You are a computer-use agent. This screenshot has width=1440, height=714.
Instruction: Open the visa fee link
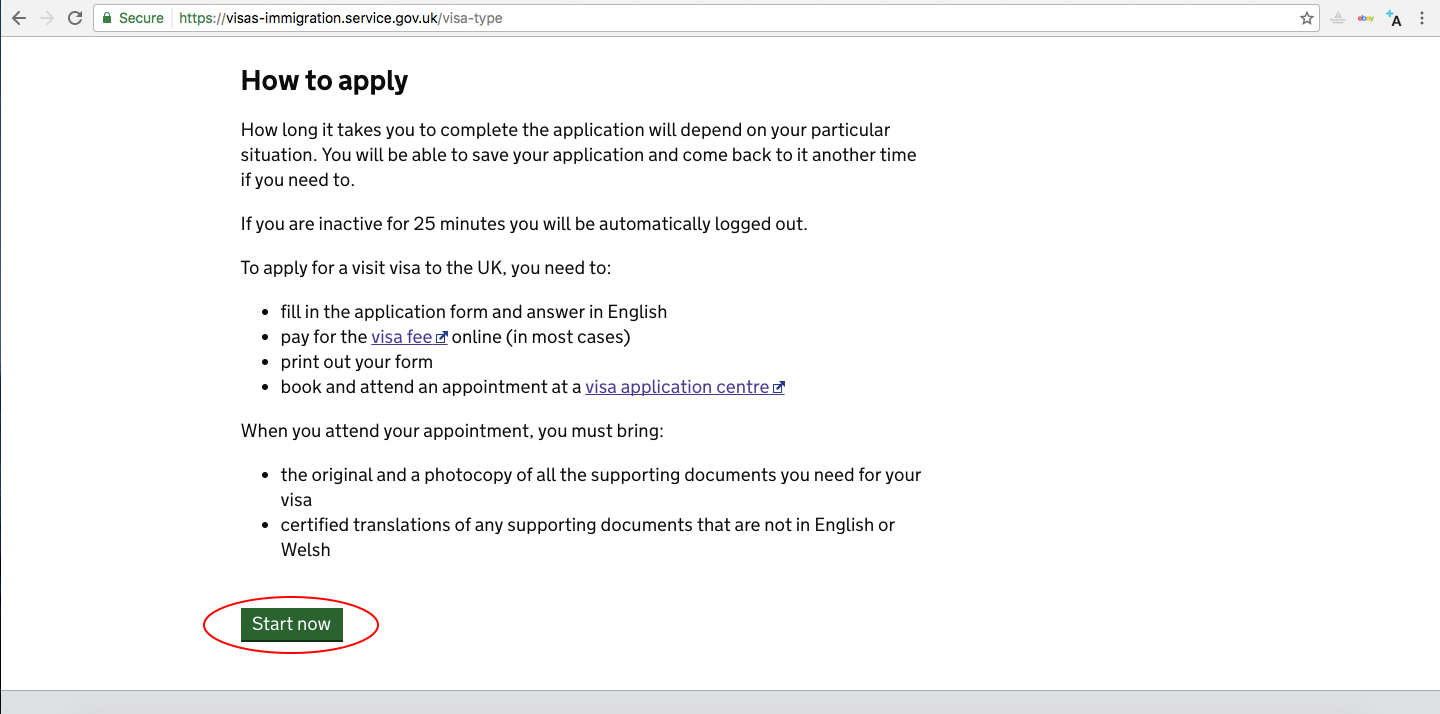click(x=401, y=337)
